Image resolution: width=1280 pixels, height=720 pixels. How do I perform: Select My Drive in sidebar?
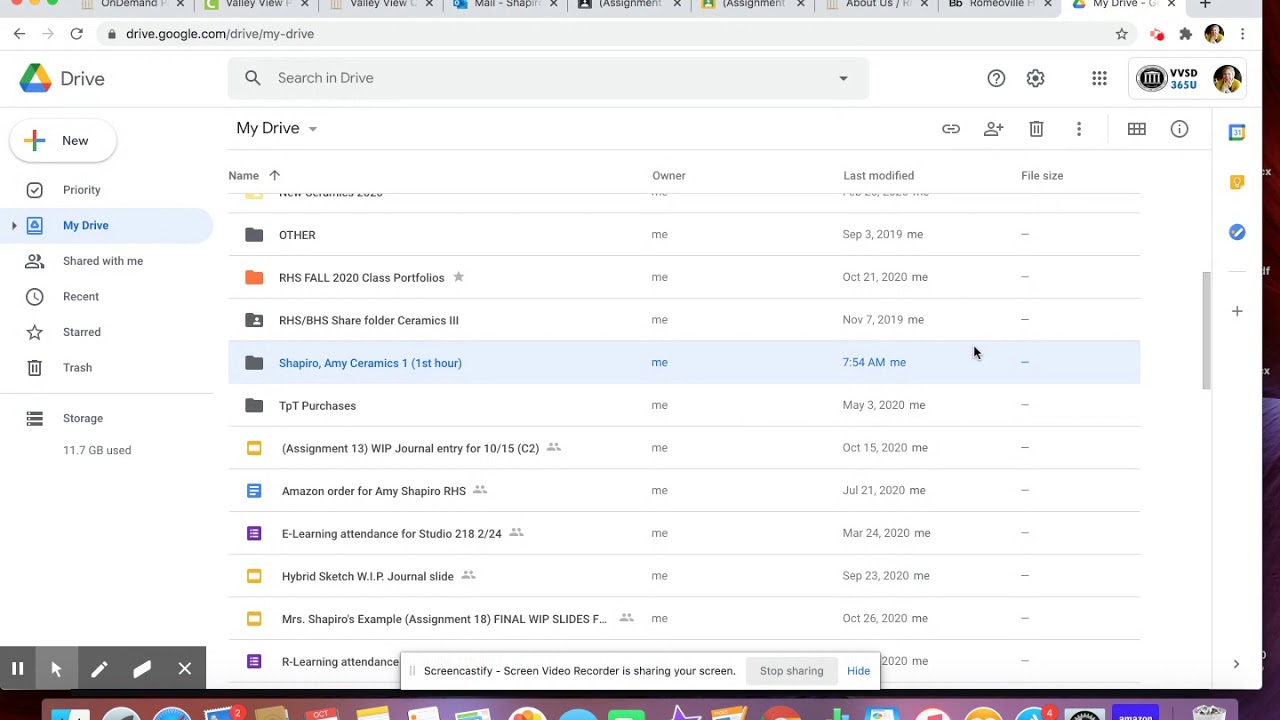86,226
